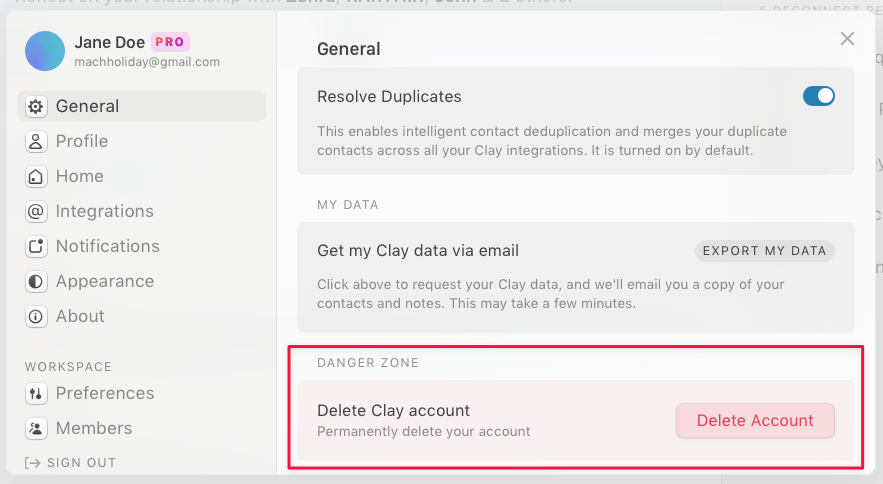This screenshot has height=484, width=883.
Task: Click the Integrations at-sign icon
Action: 37,211
